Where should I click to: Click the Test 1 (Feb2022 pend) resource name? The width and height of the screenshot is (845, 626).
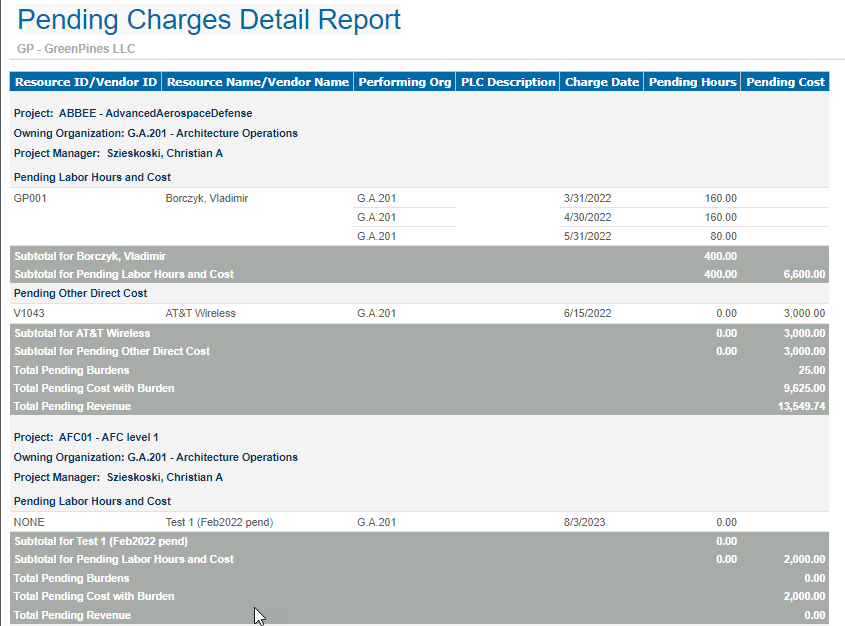coord(219,522)
